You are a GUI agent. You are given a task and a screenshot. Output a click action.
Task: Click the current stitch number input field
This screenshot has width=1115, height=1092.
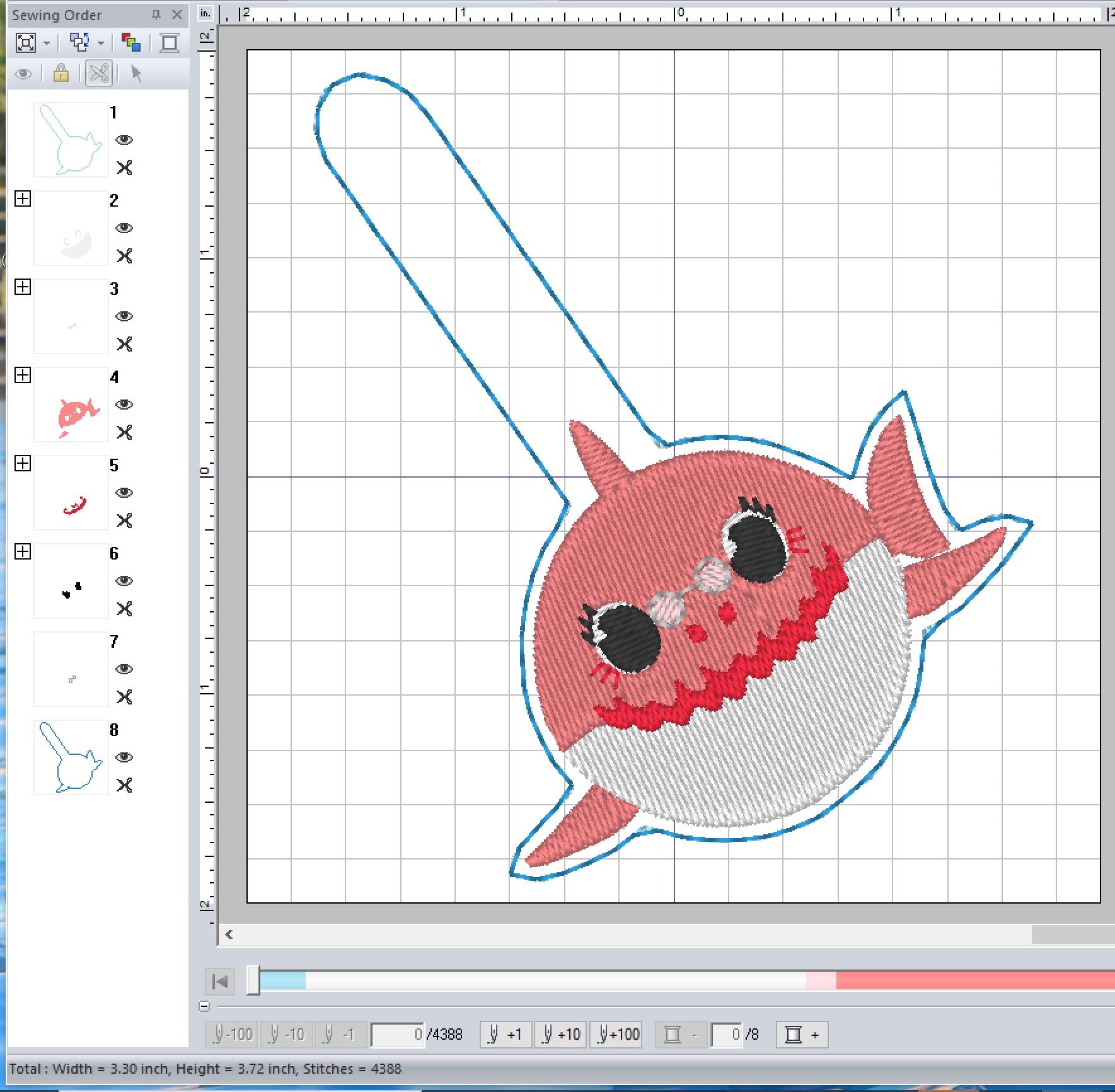click(397, 1035)
